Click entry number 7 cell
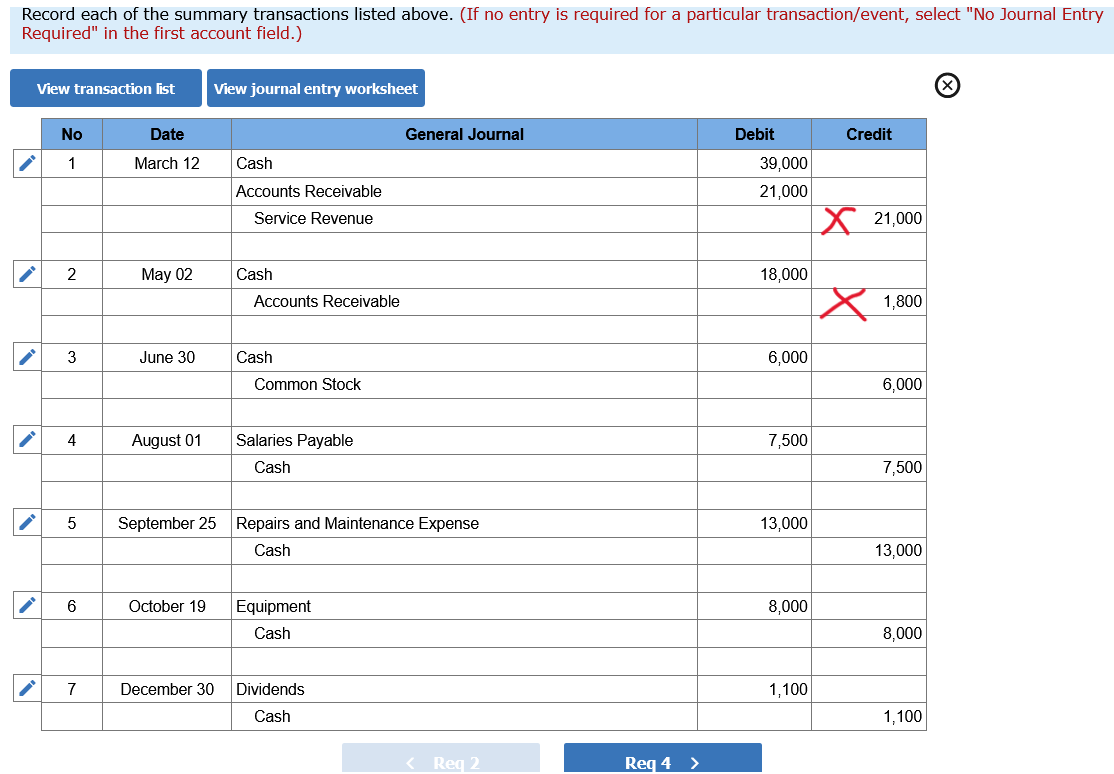Image resolution: width=1114 pixels, height=774 pixels. coord(72,689)
